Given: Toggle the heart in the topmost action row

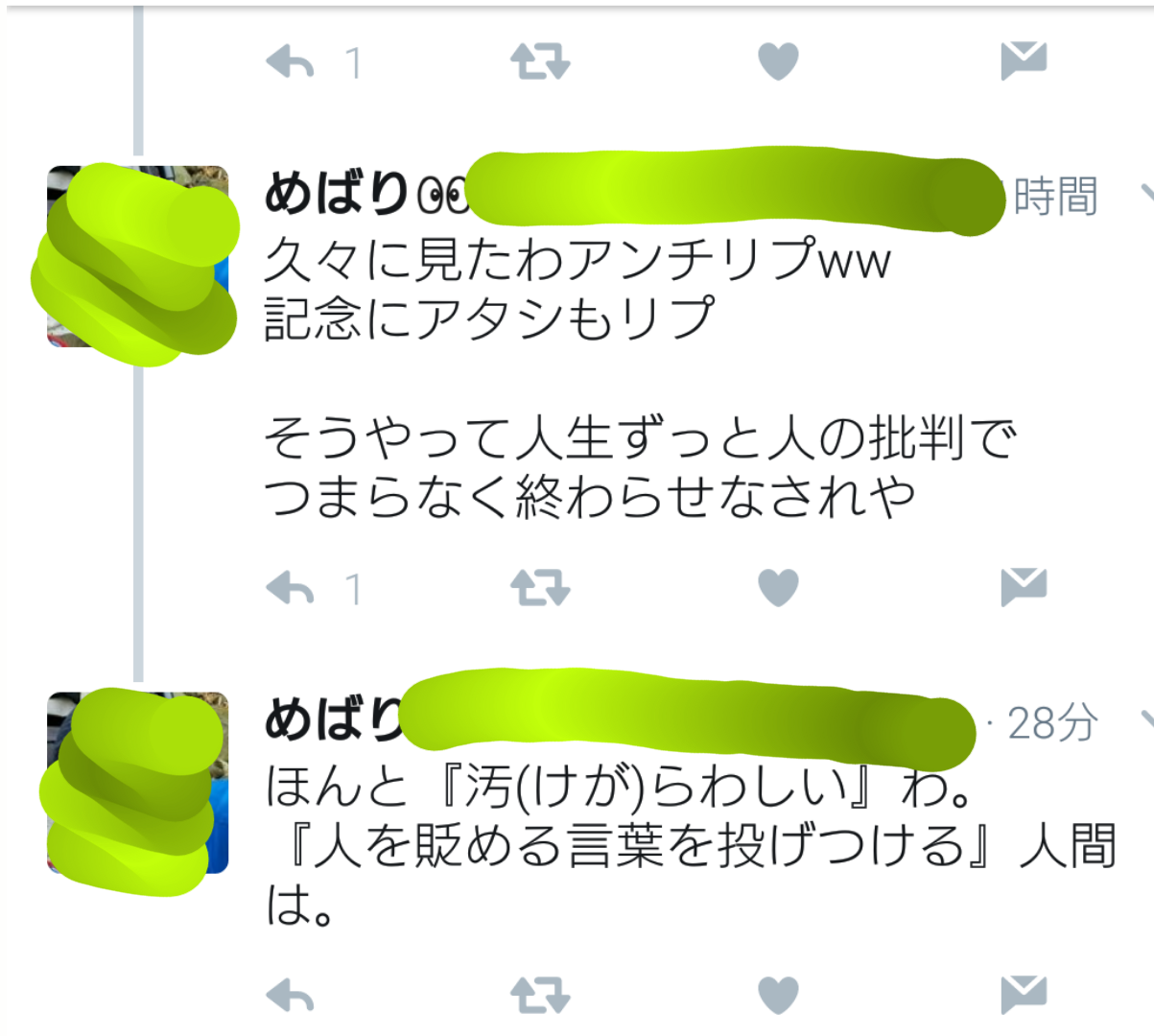Looking at the screenshot, I should point(778,62).
